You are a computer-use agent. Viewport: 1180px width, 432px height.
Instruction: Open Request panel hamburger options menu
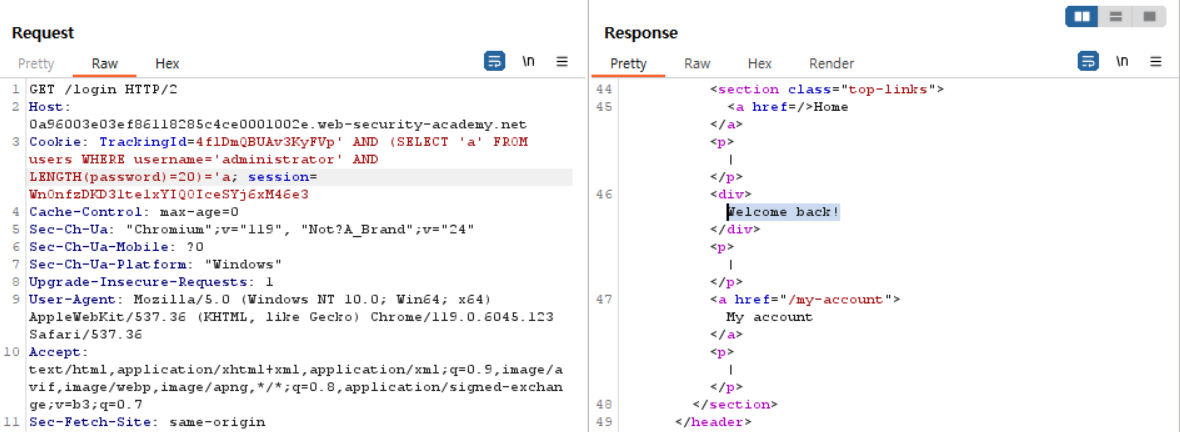[x=562, y=62]
